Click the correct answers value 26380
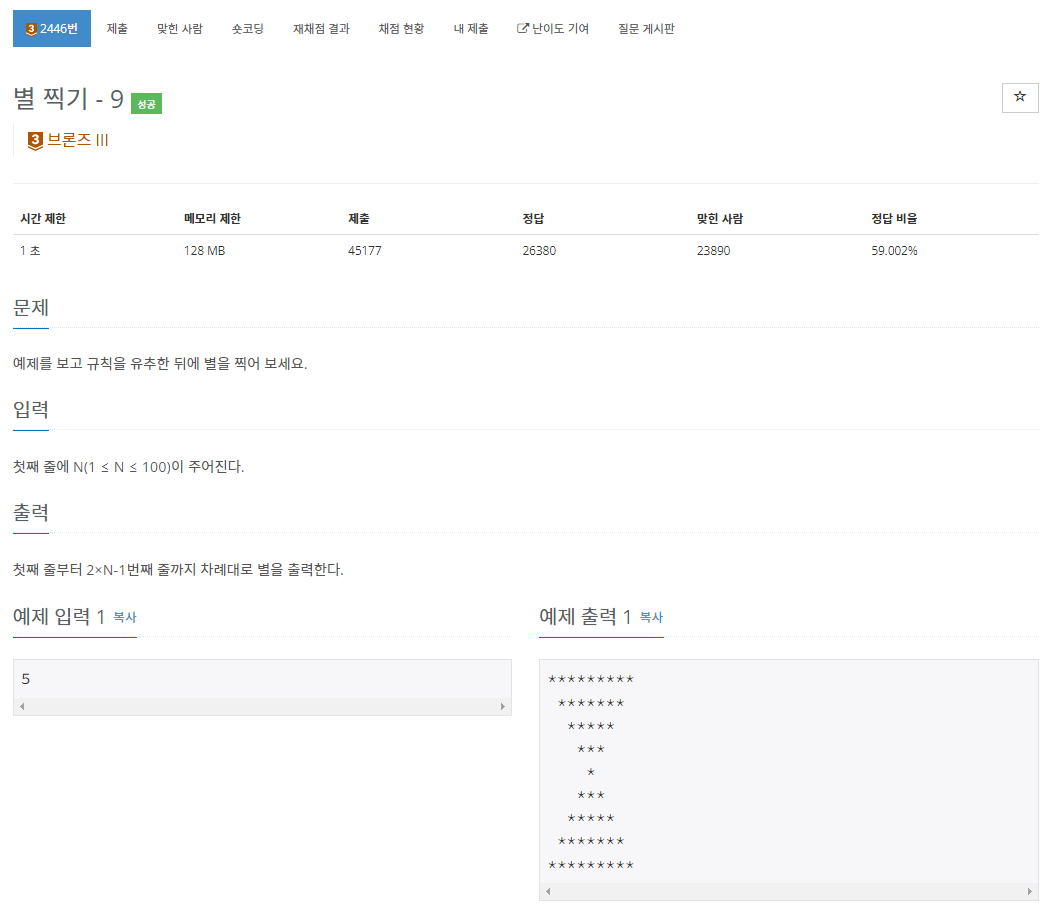Image resolution: width=1059 pixels, height=918 pixels. click(x=539, y=251)
